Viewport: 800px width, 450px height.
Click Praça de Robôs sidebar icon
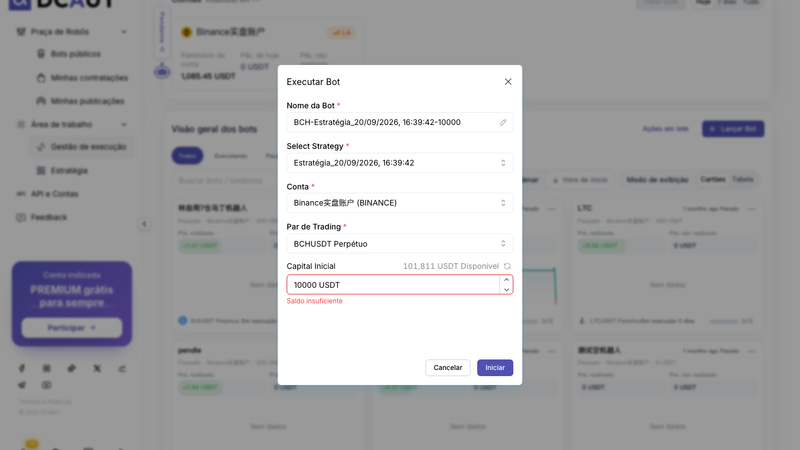point(21,32)
